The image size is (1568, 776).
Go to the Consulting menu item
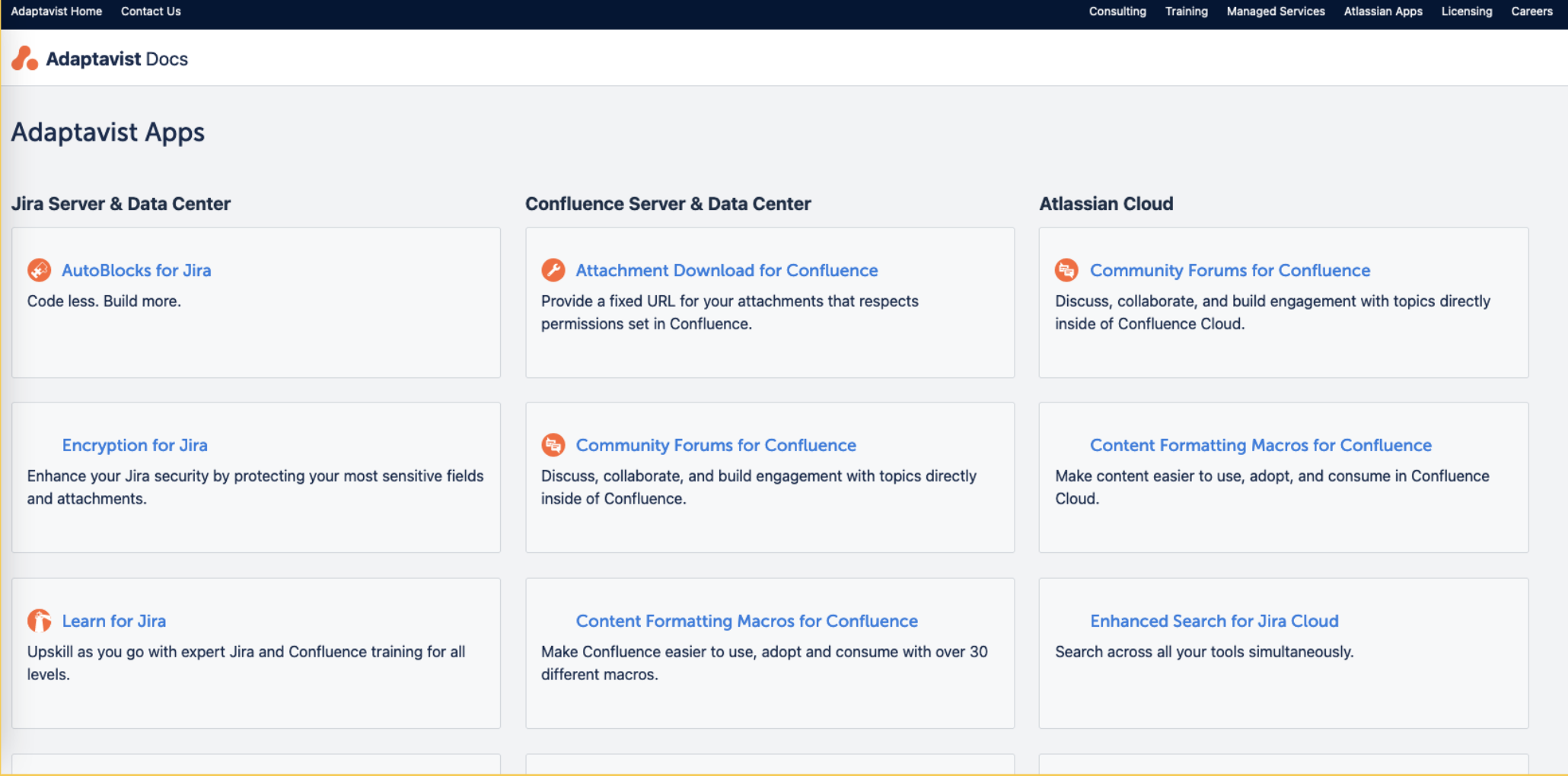coord(1117,11)
